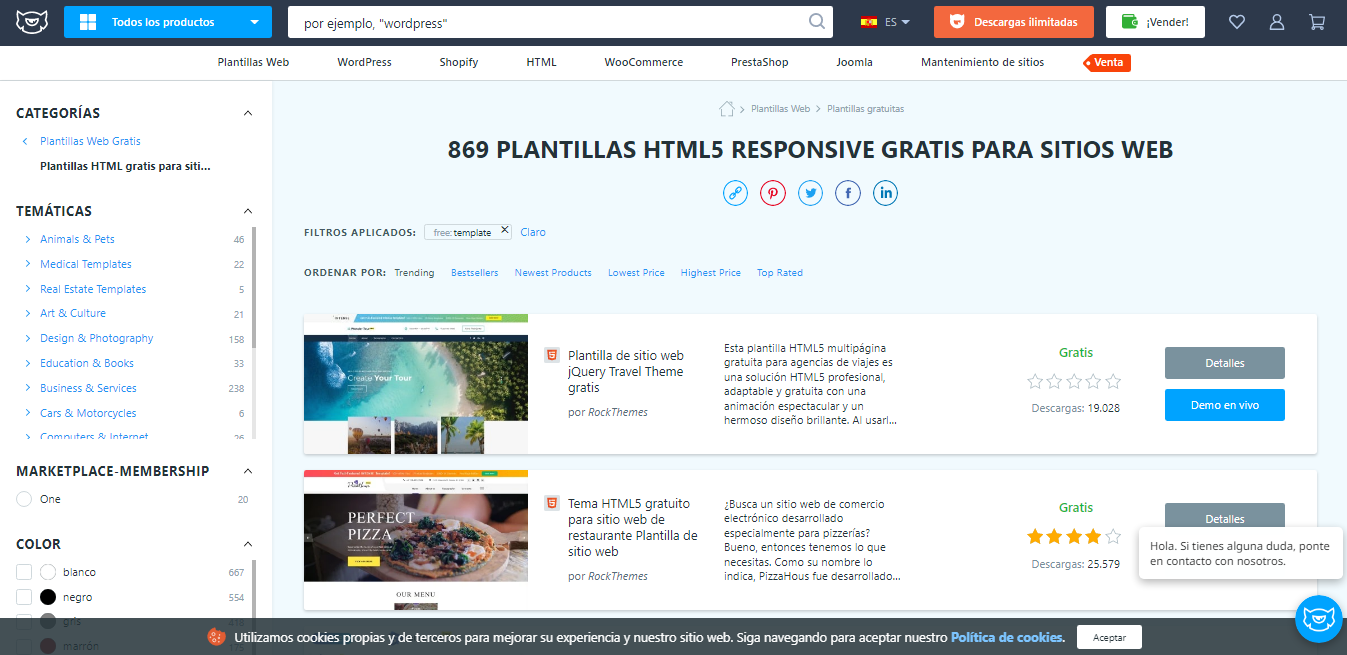Sort by Lowest Price

(x=636, y=273)
